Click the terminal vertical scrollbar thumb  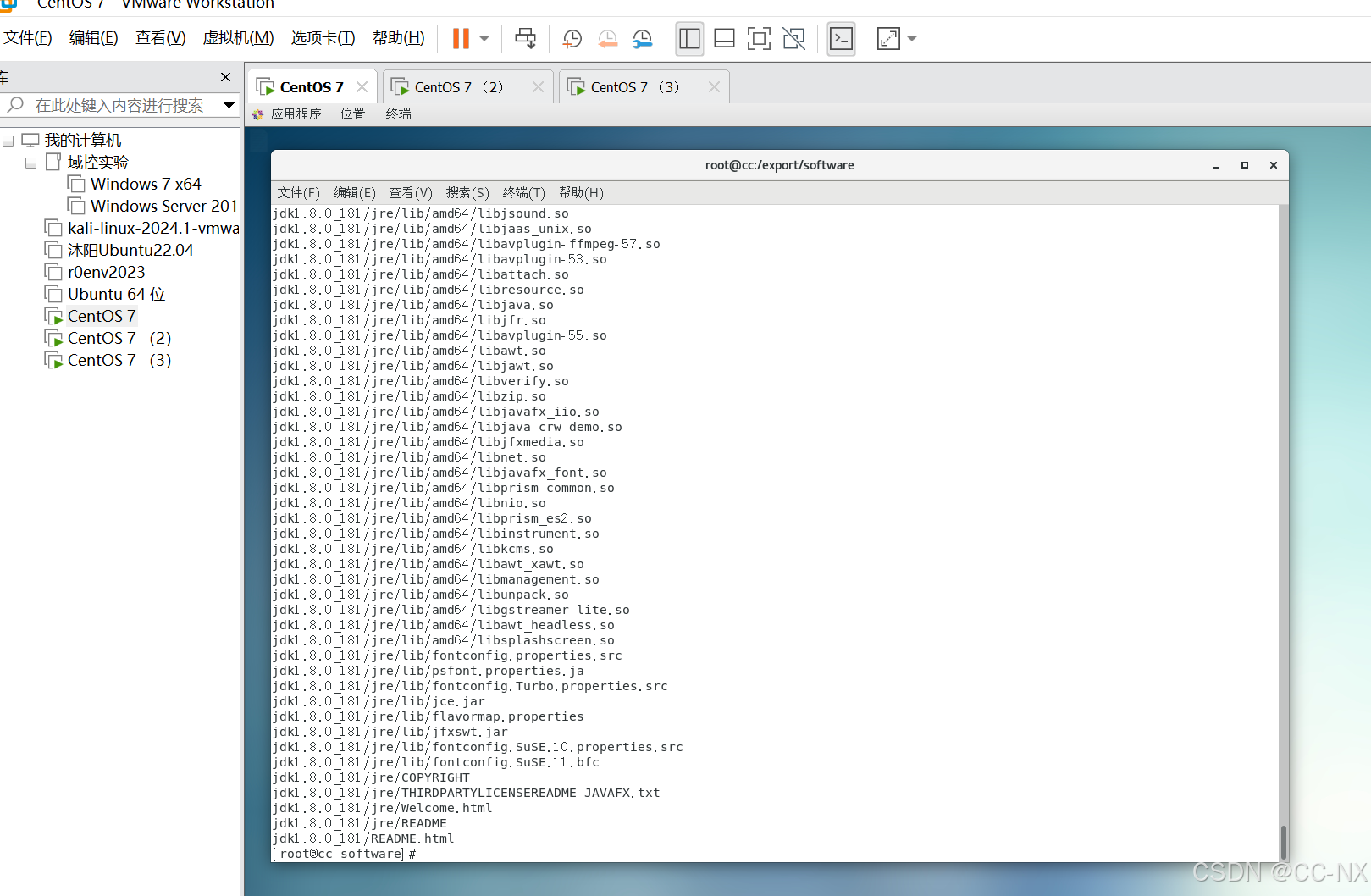1284,842
